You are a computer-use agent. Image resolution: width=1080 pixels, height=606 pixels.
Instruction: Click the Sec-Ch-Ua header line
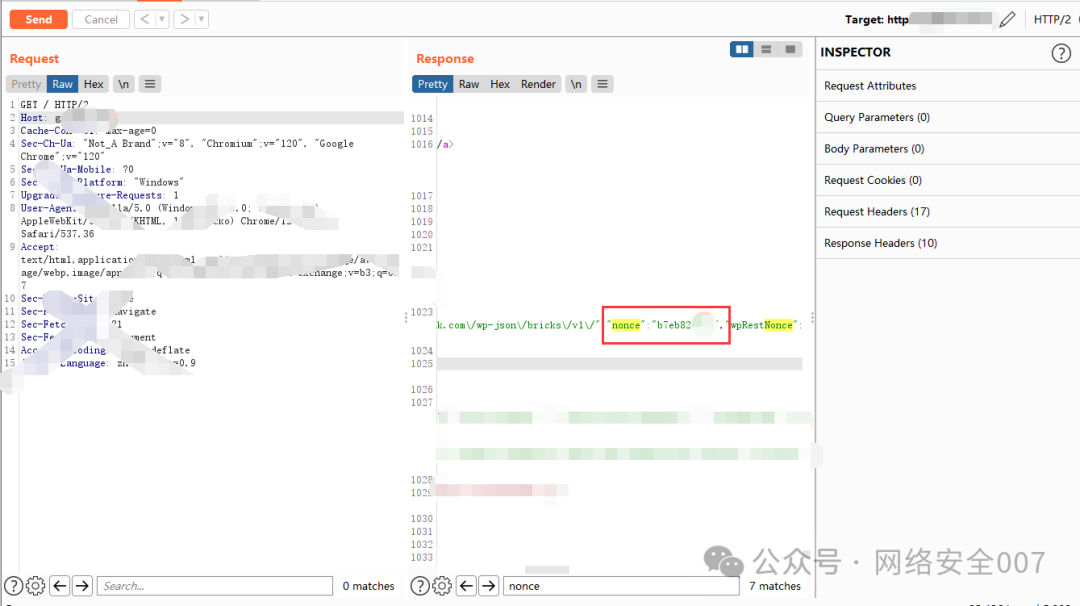187,150
